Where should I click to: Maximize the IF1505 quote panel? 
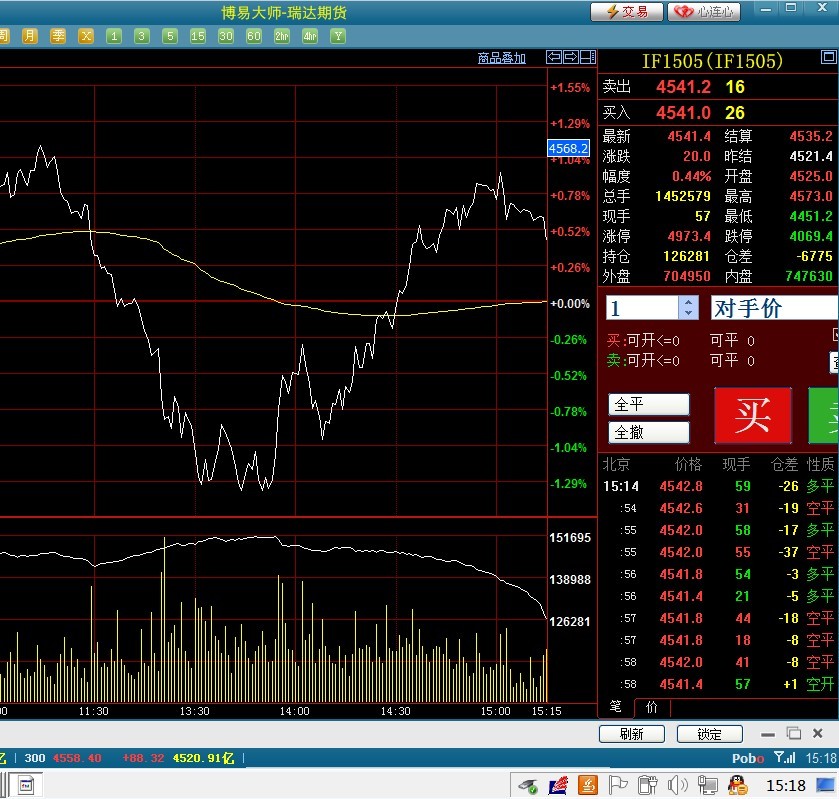tap(793, 734)
